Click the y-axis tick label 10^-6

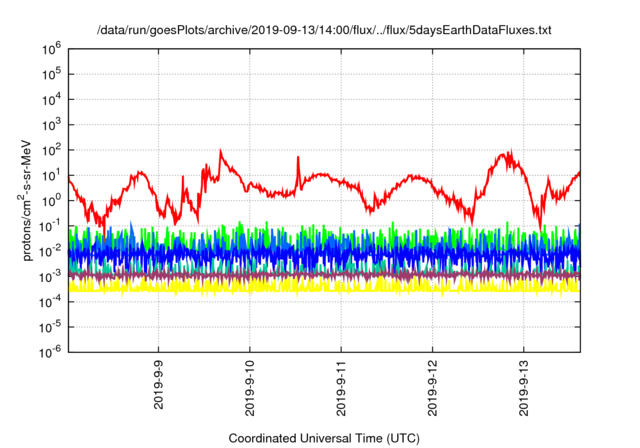pyautogui.click(x=50, y=352)
